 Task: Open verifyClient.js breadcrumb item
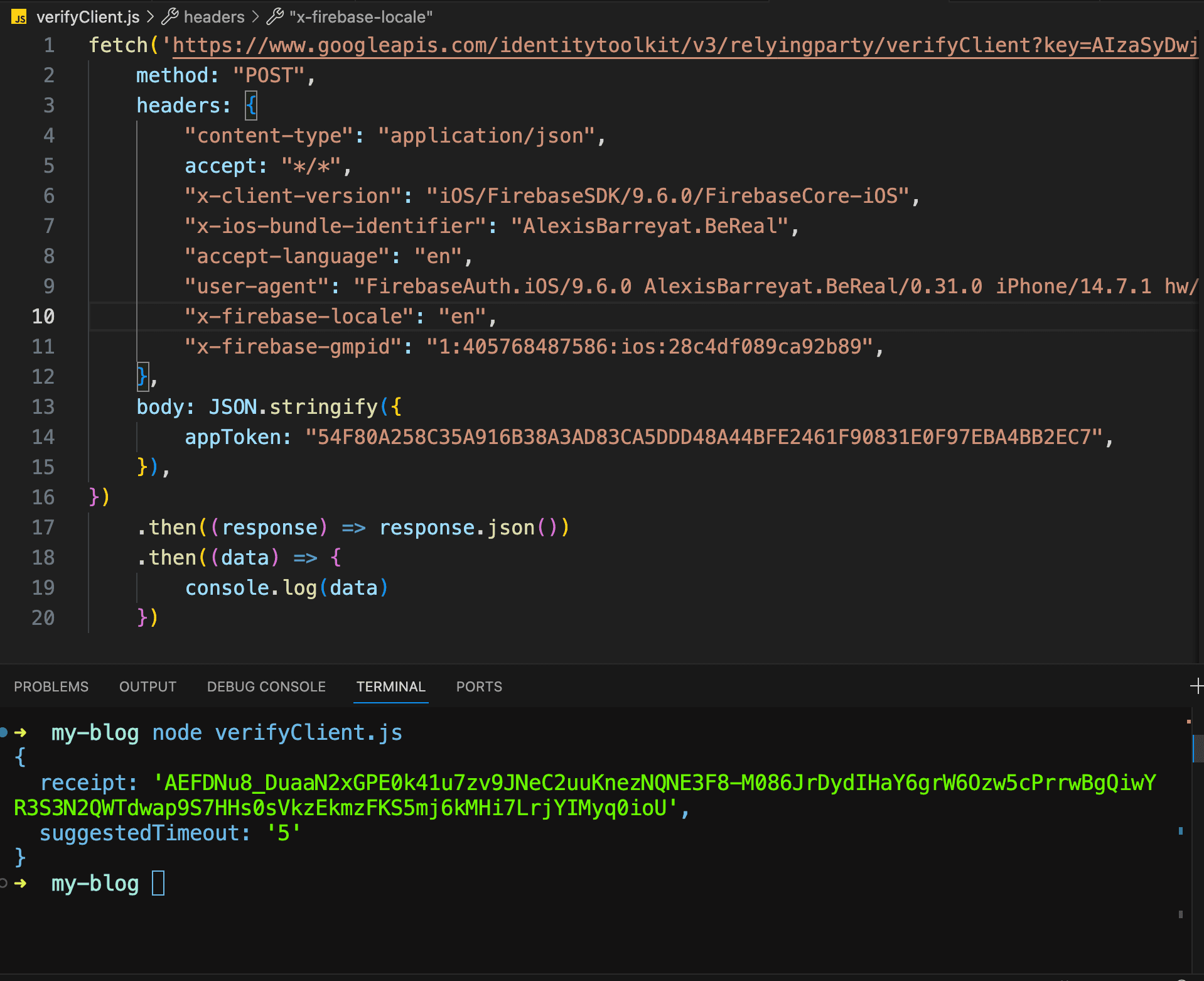(x=88, y=17)
